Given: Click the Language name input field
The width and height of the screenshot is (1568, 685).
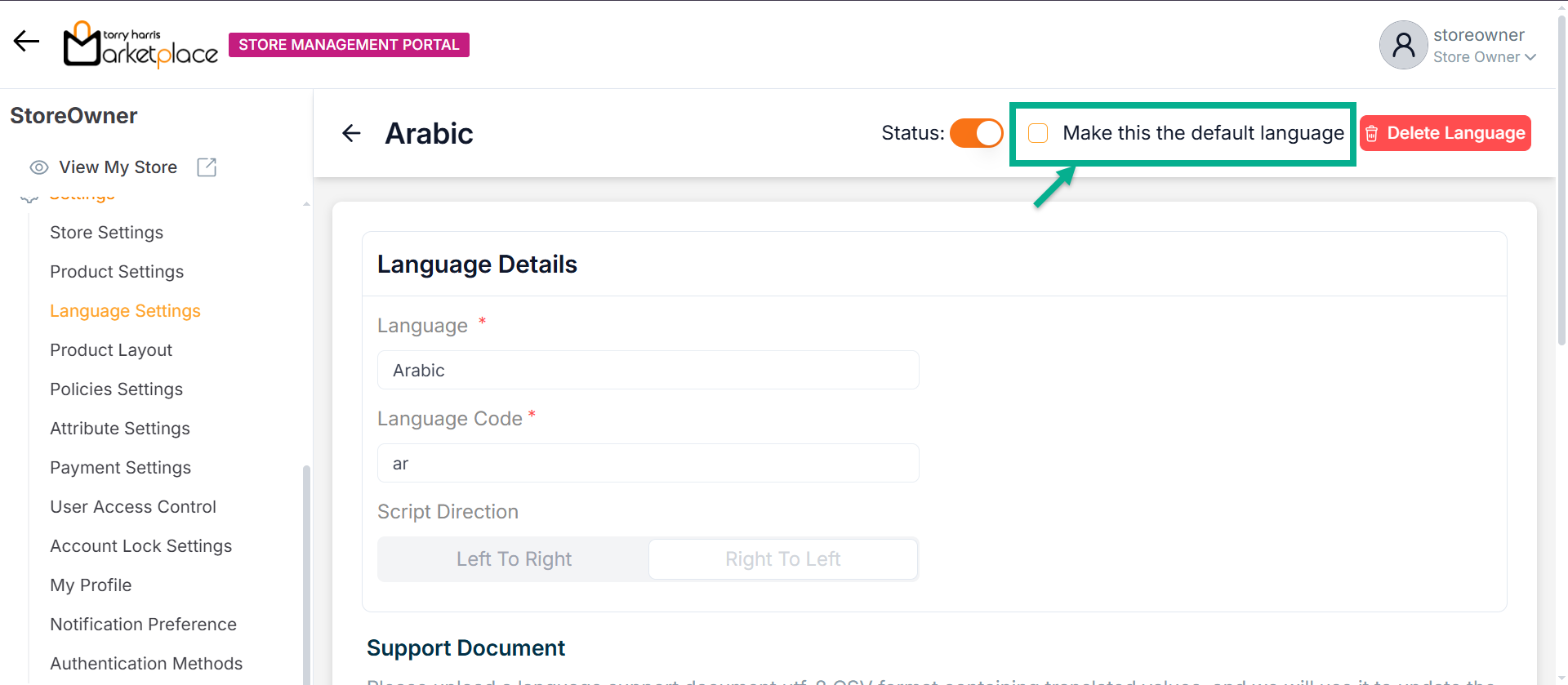Looking at the screenshot, I should coord(648,371).
